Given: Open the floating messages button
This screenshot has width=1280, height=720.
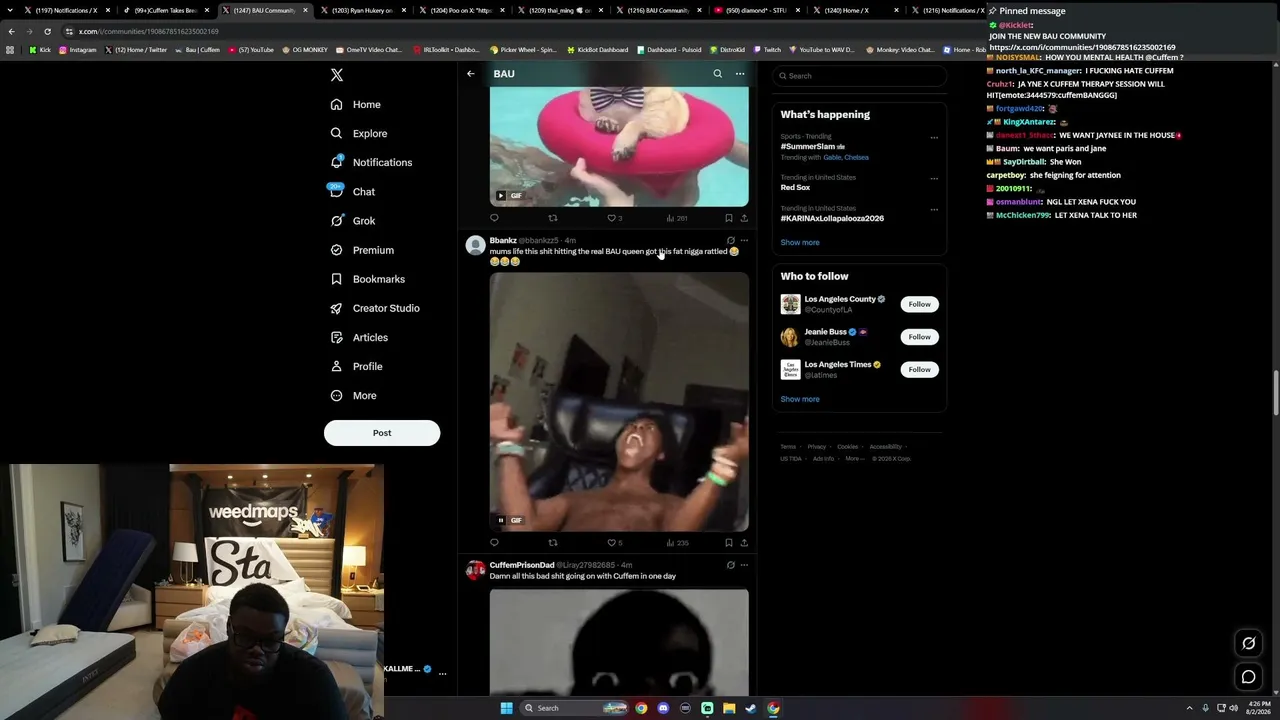Looking at the screenshot, I should click(1248, 677).
